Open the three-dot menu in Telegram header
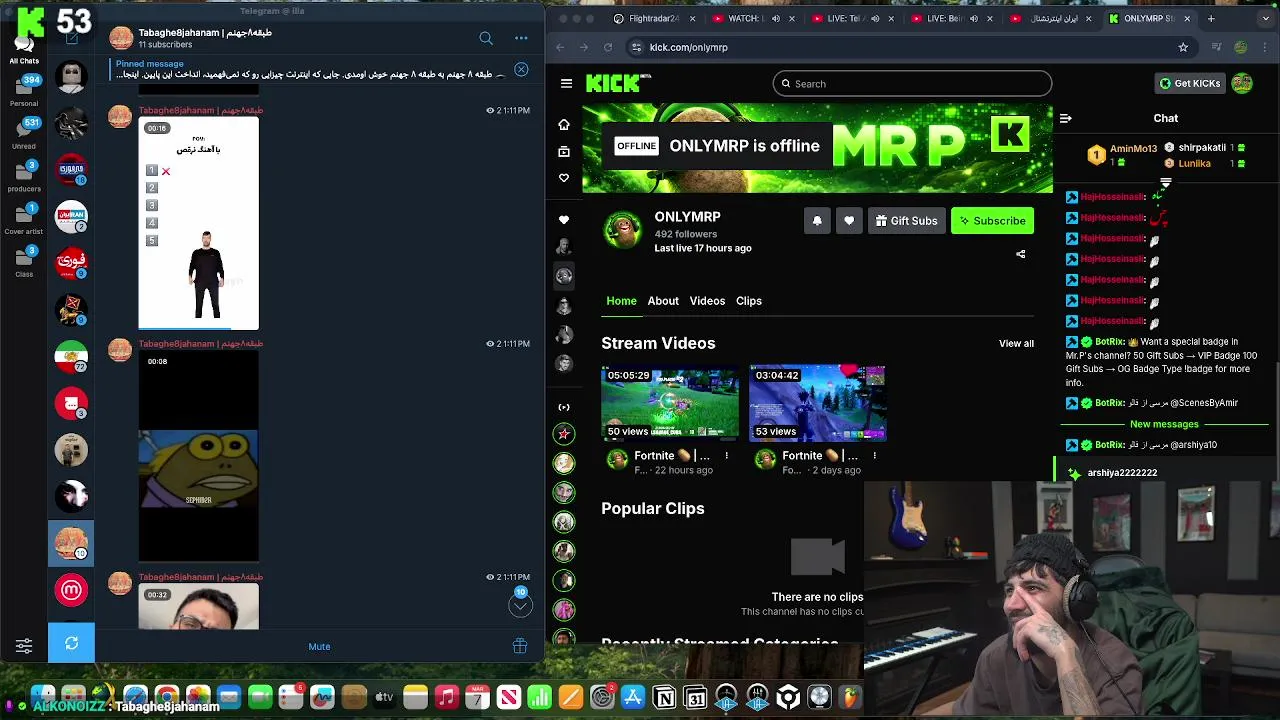 pyautogui.click(x=521, y=38)
